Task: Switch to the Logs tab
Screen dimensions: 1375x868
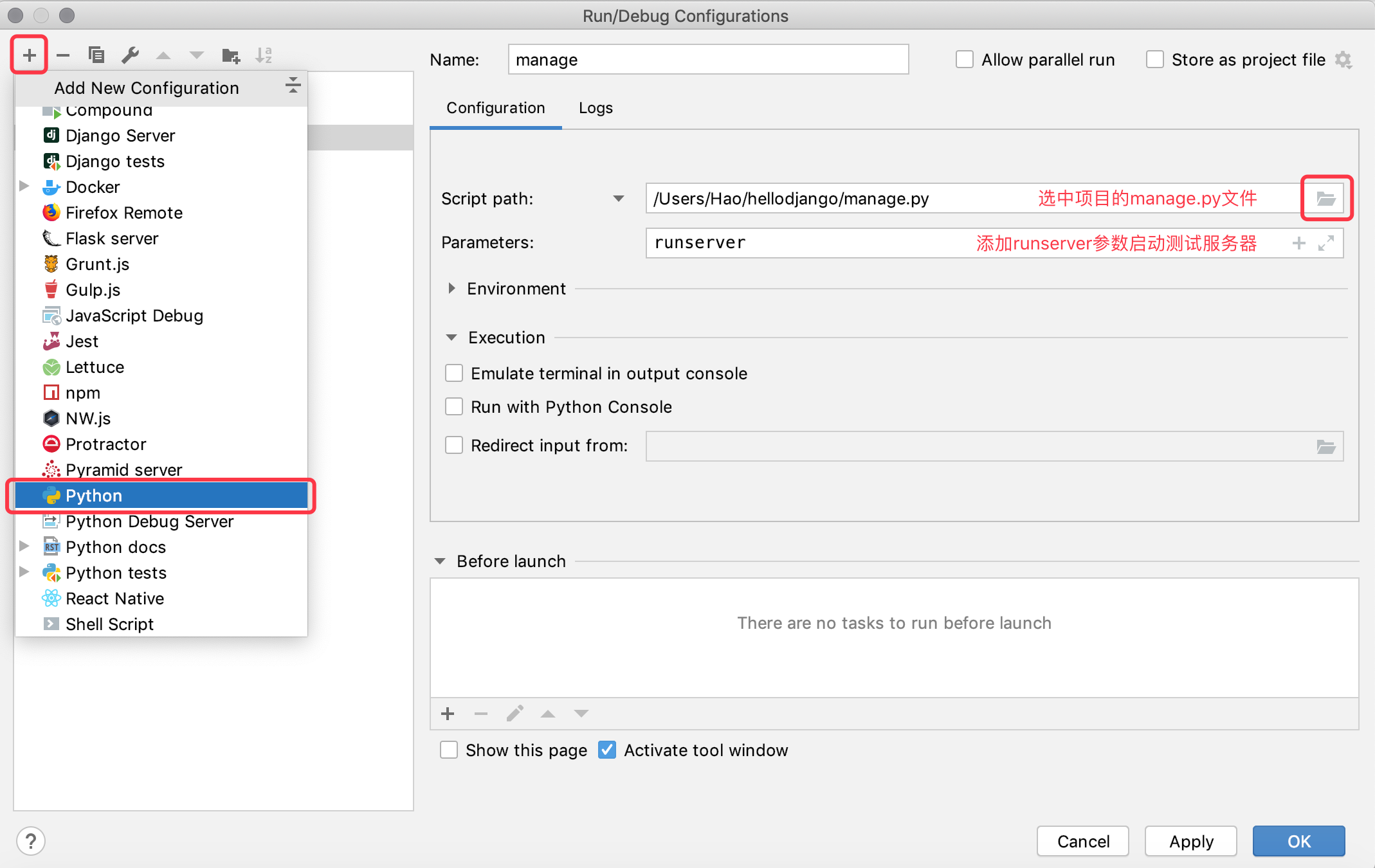Action: tap(596, 108)
